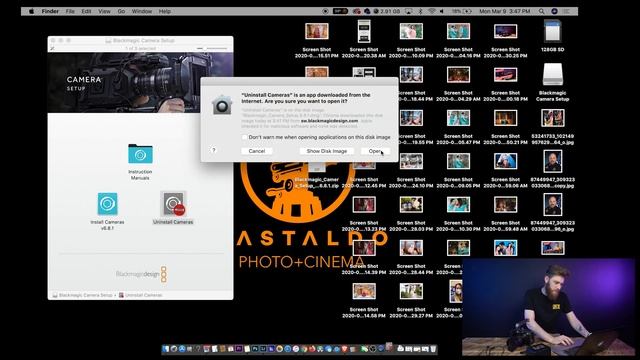Select the 87449947 _o.jpg file thumbnail
The width and height of the screenshot is (640, 360).
tap(553, 204)
